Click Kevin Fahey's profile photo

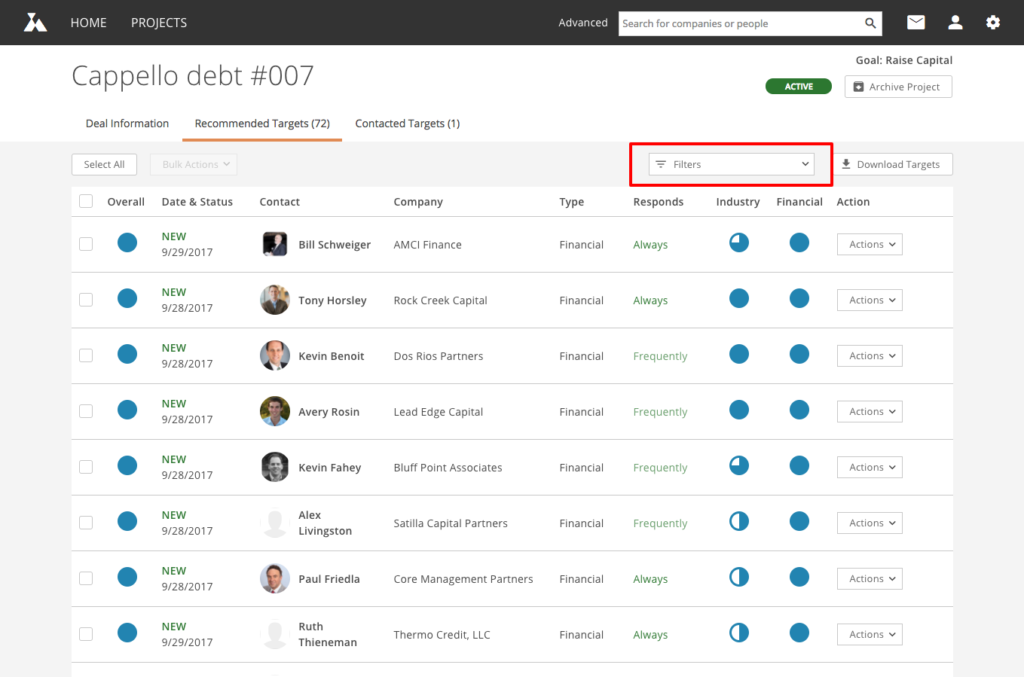tap(275, 467)
